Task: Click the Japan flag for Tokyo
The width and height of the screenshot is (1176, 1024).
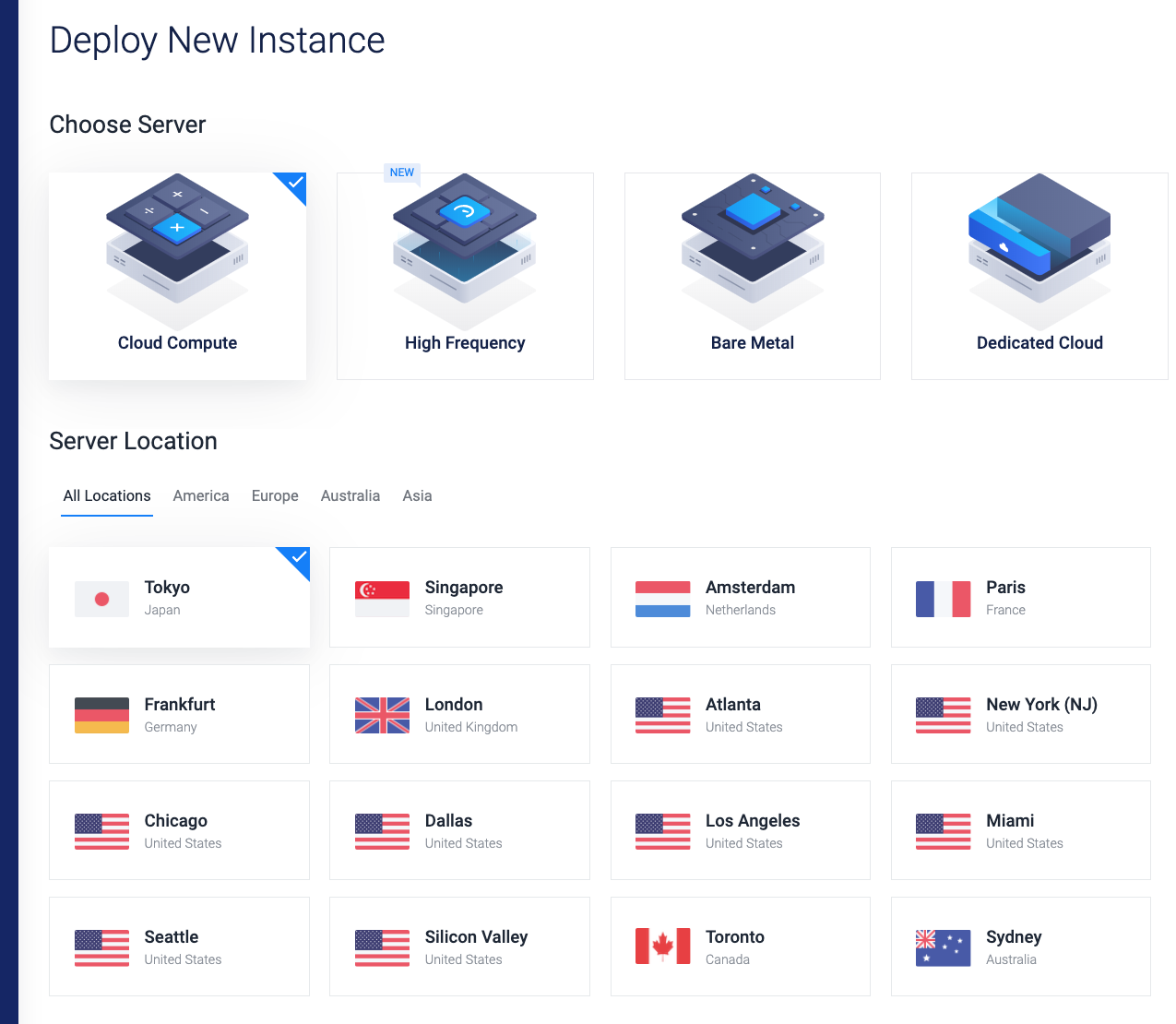Action: pos(101,600)
